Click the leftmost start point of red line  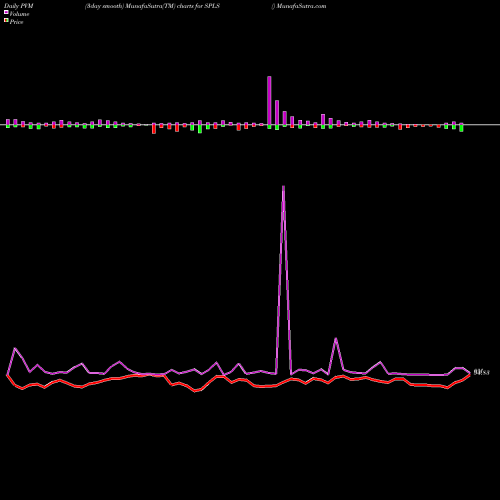[7, 375]
